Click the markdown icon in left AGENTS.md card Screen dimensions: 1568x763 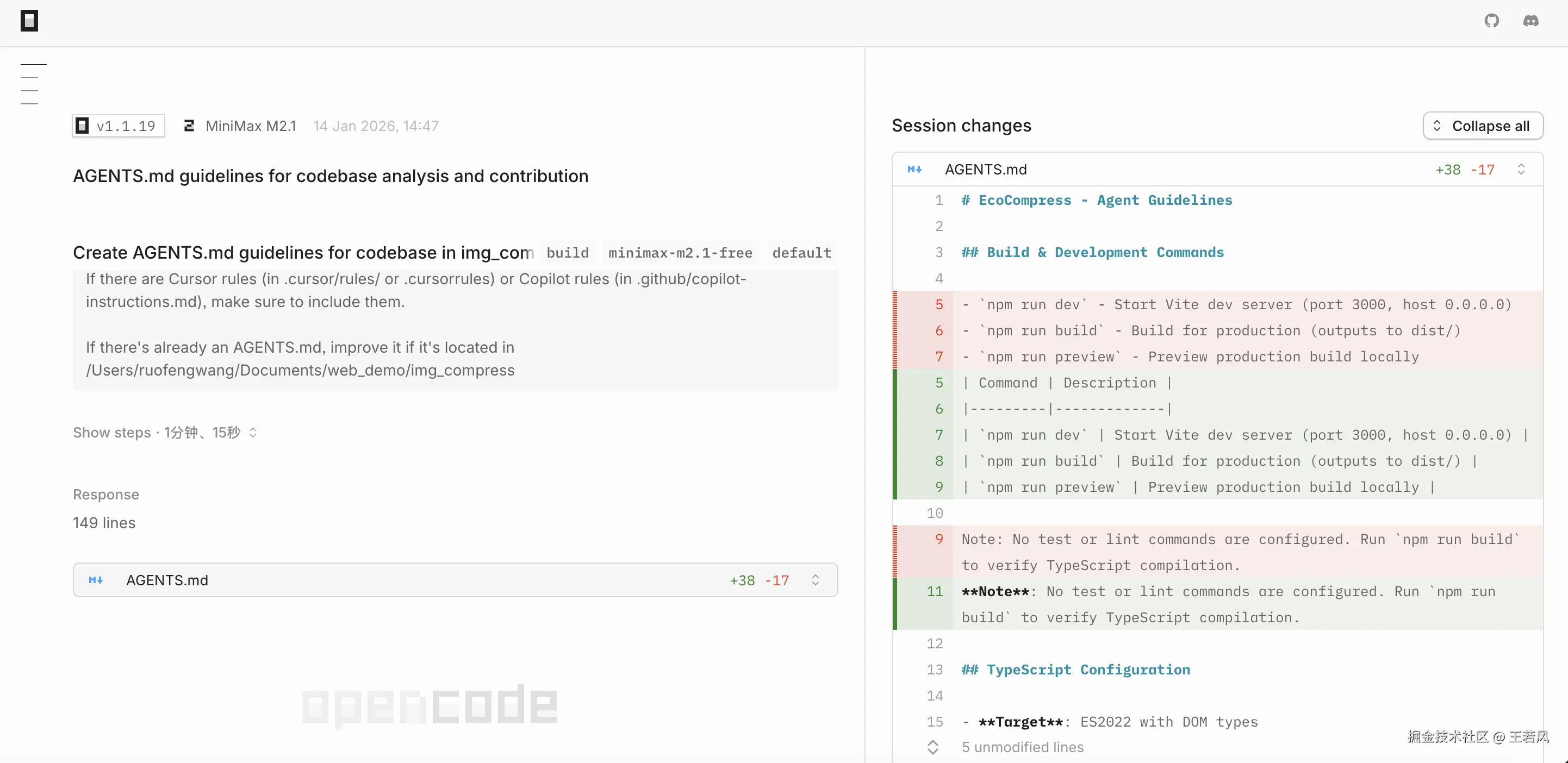[96, 580]
